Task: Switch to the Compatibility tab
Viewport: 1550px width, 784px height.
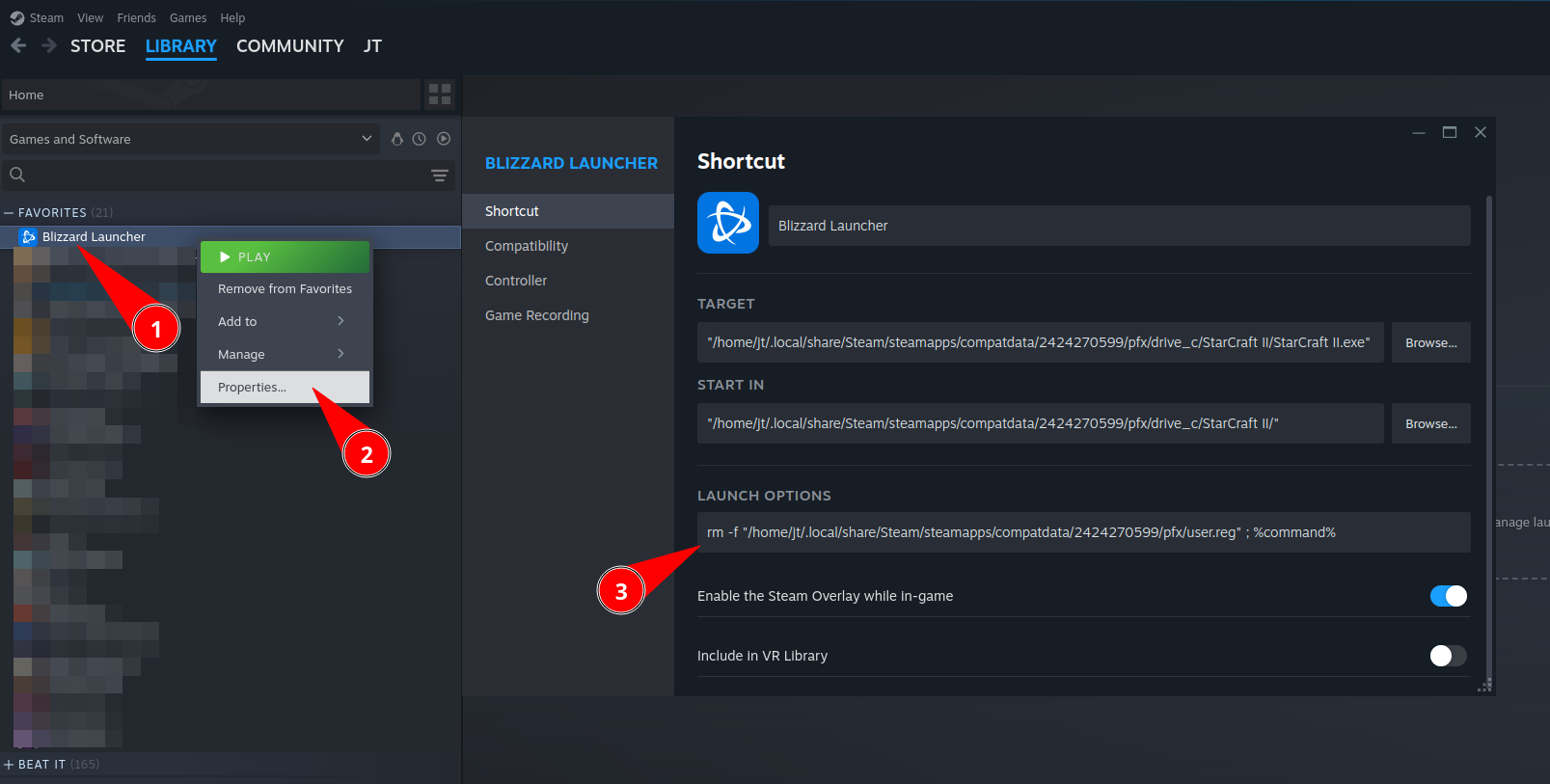Action: 568,246
